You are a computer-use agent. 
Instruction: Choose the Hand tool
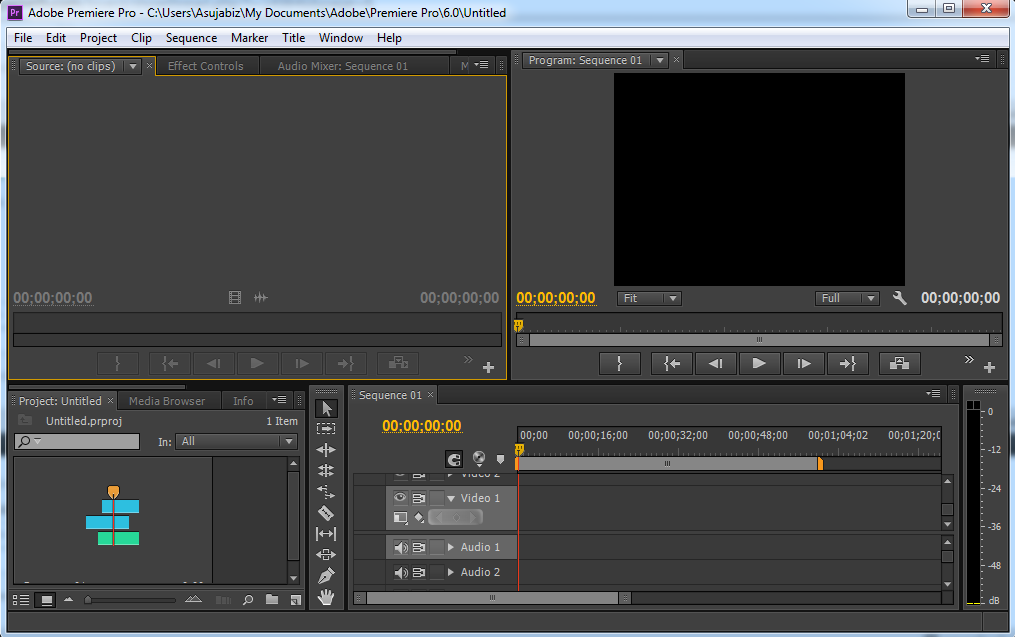coord(326,597)
